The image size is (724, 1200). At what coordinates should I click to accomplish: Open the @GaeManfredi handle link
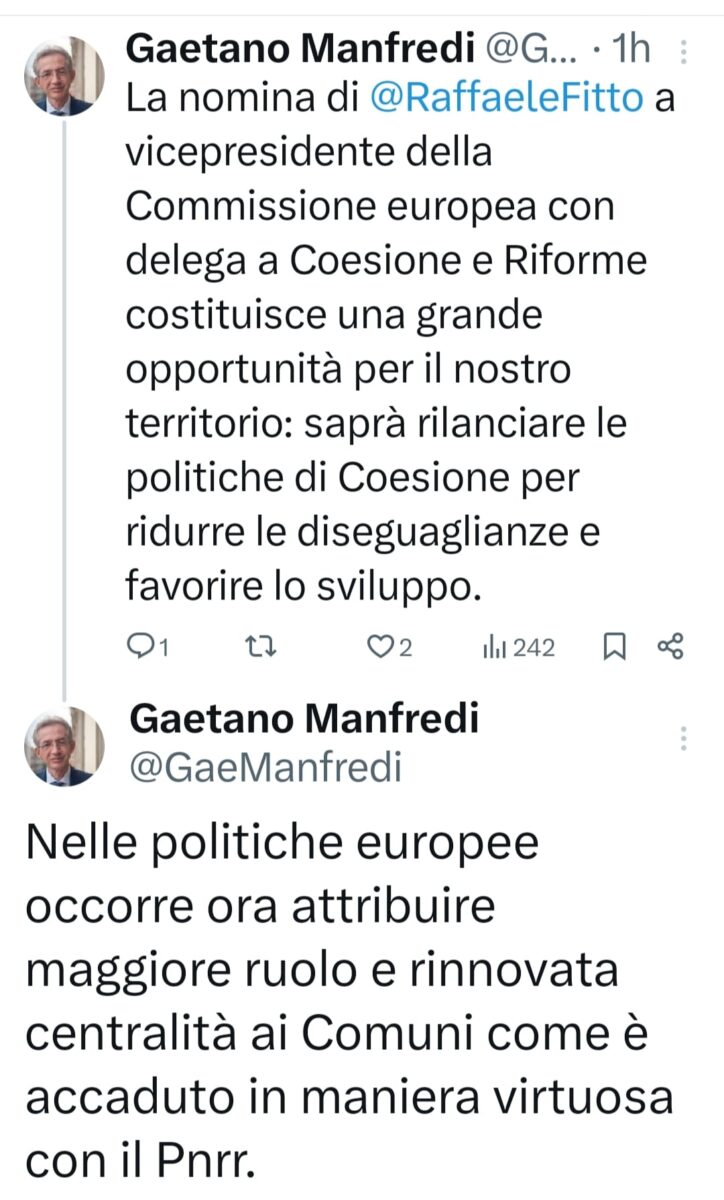click(x=266, y=767)
